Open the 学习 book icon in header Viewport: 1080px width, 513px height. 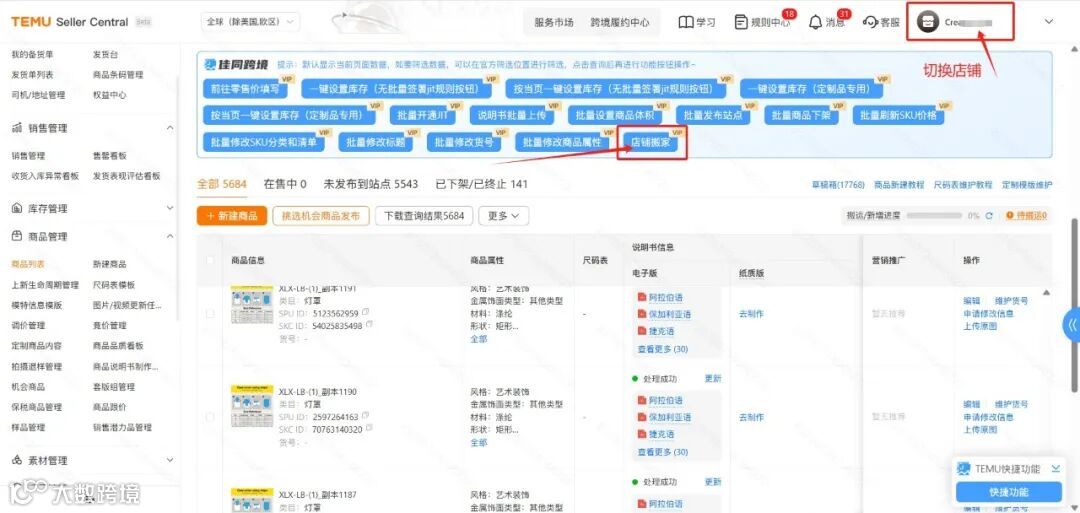pos(685,22)
